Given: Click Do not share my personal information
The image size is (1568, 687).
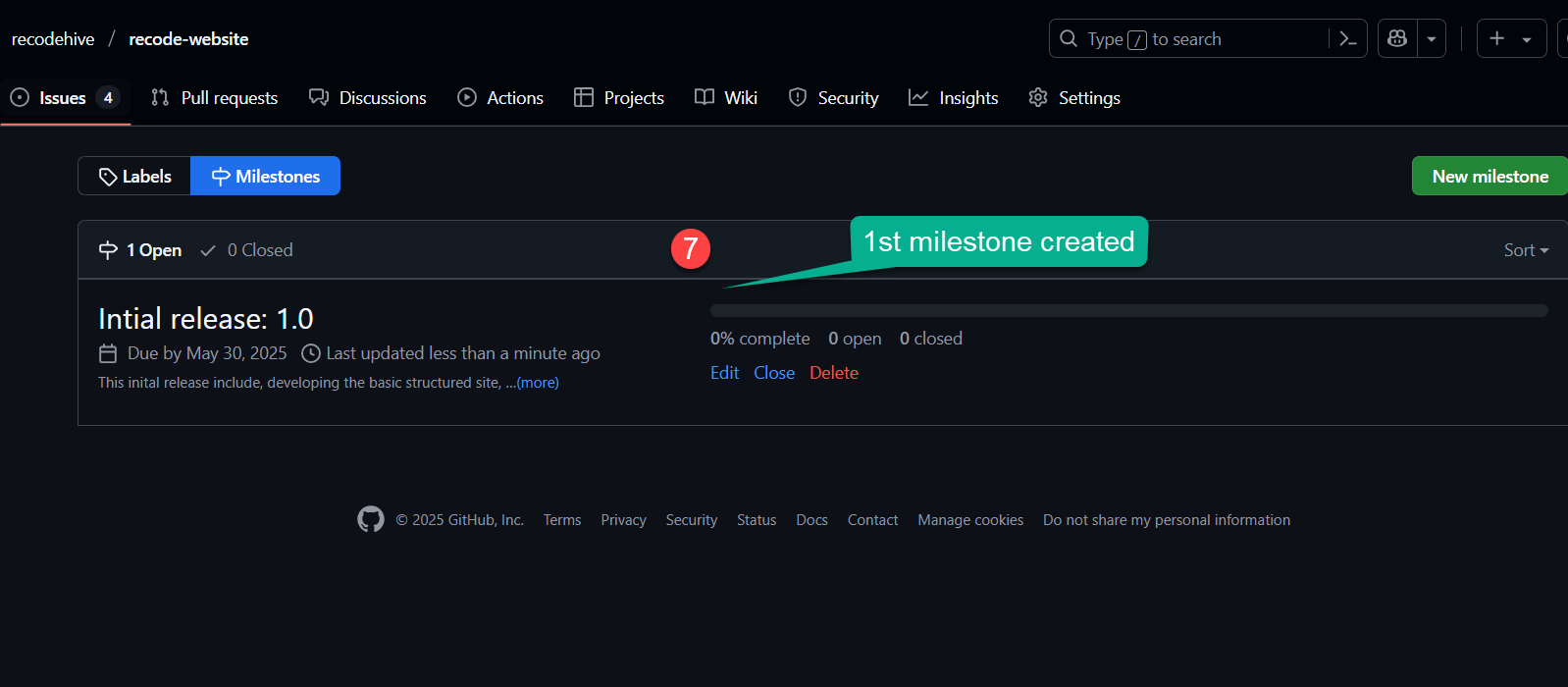Looking at the screenshot, I should tap(1167, 520).
